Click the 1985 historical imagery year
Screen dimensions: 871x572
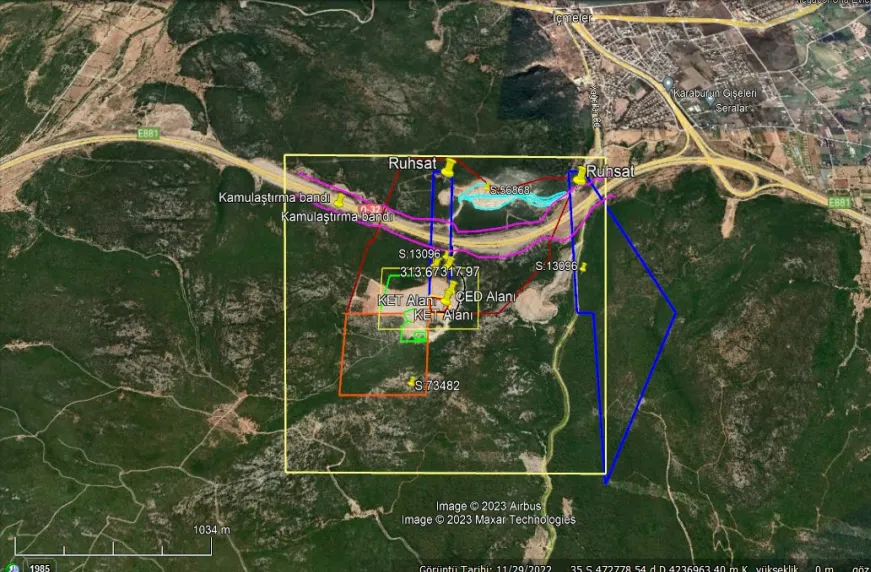[x=40, y=566]
